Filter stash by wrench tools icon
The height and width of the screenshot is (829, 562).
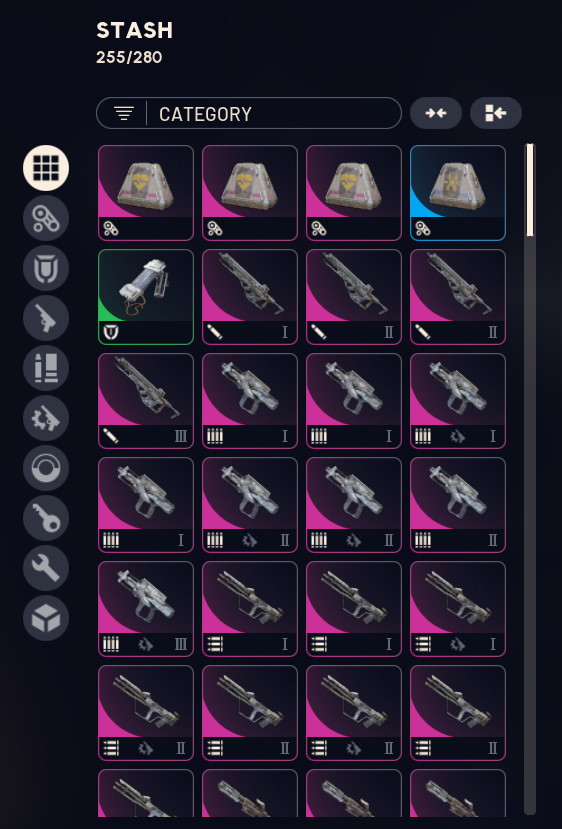tap(46, 568)
